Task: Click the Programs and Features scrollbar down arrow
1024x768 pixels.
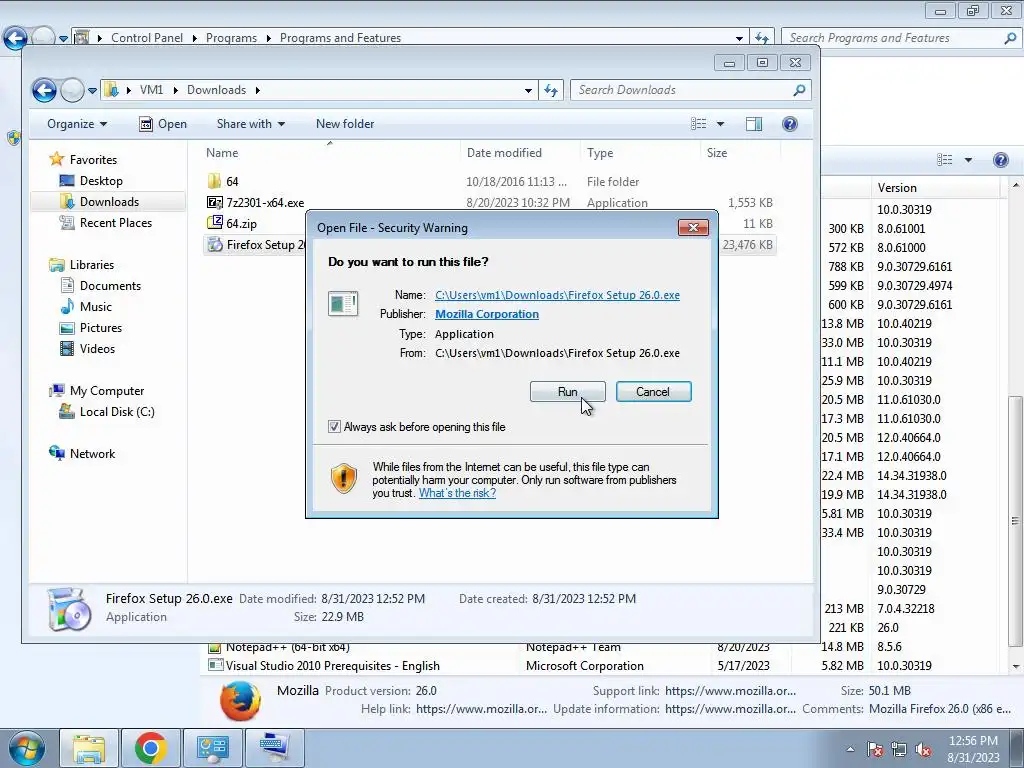Action: pos(1016,667)
